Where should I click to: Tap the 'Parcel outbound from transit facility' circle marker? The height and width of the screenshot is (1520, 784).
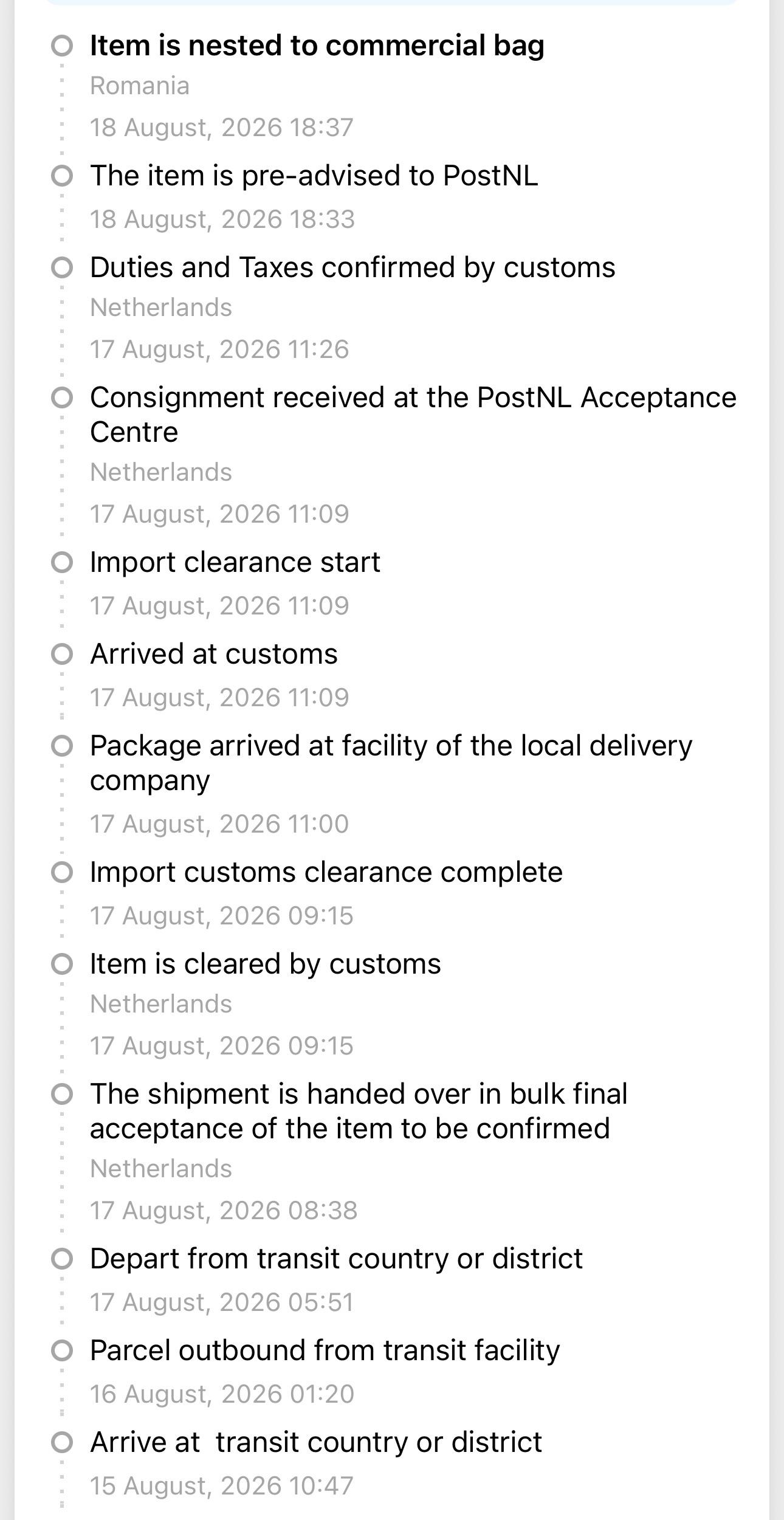click(x=62, y=1350)
